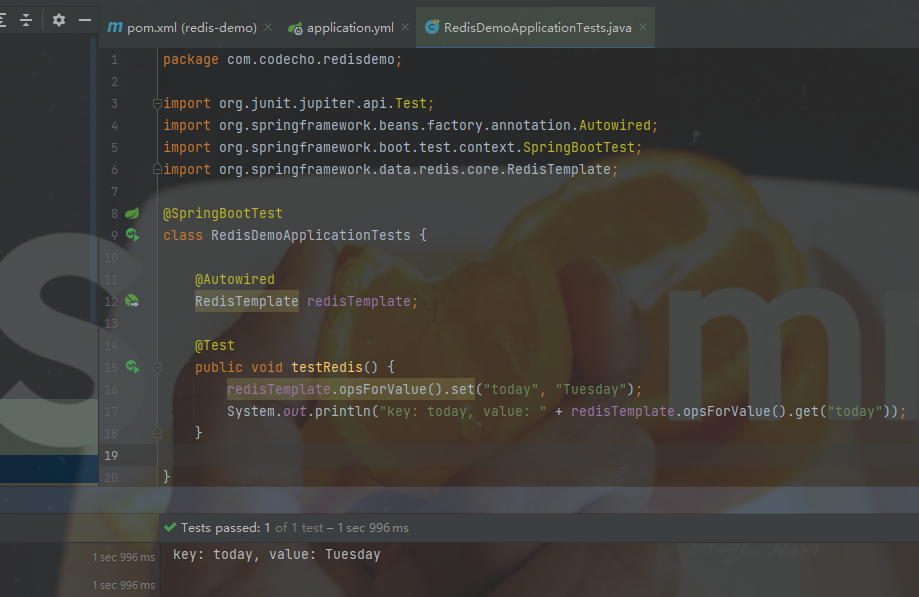Click line number 19 in gutter

click(111, 455)
